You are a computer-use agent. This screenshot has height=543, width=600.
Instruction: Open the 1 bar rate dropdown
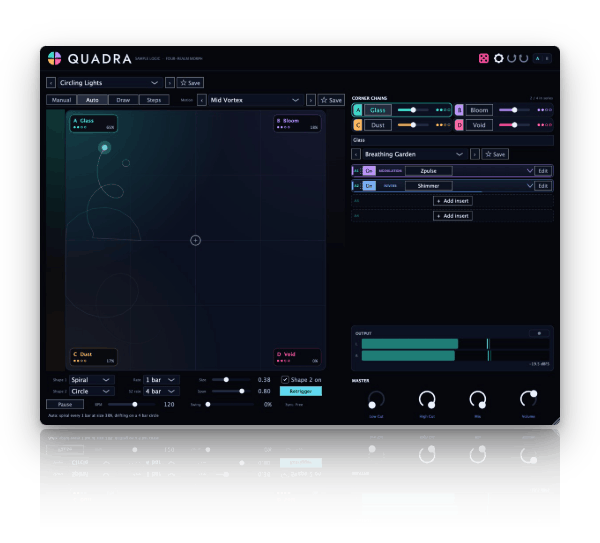point(161,380)
